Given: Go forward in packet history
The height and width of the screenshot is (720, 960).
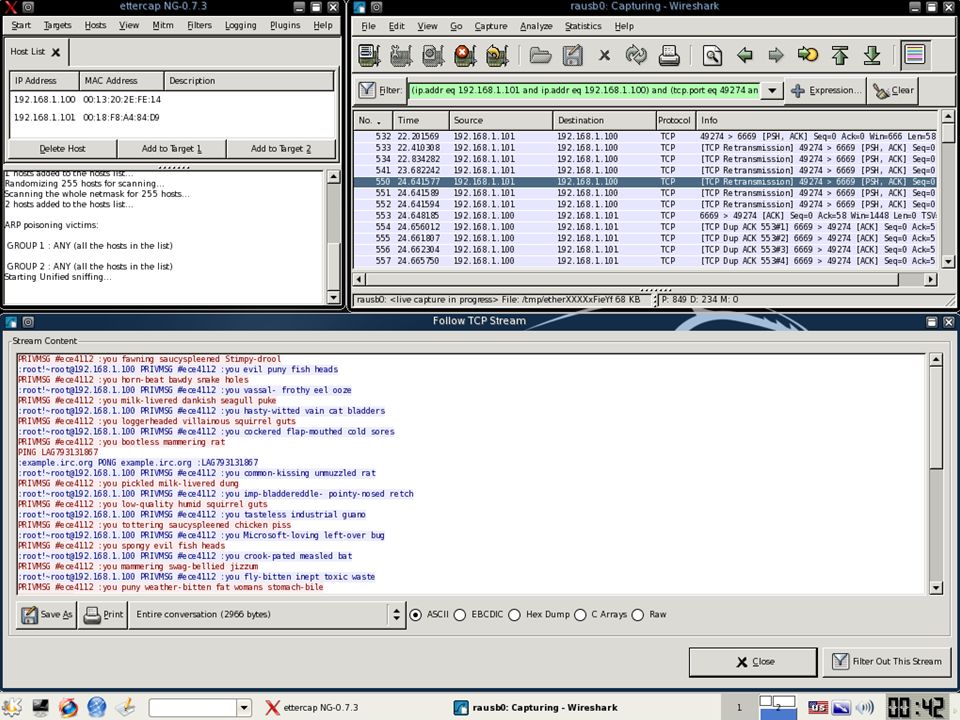Looking at the screenshot, I should coord(776,55).
